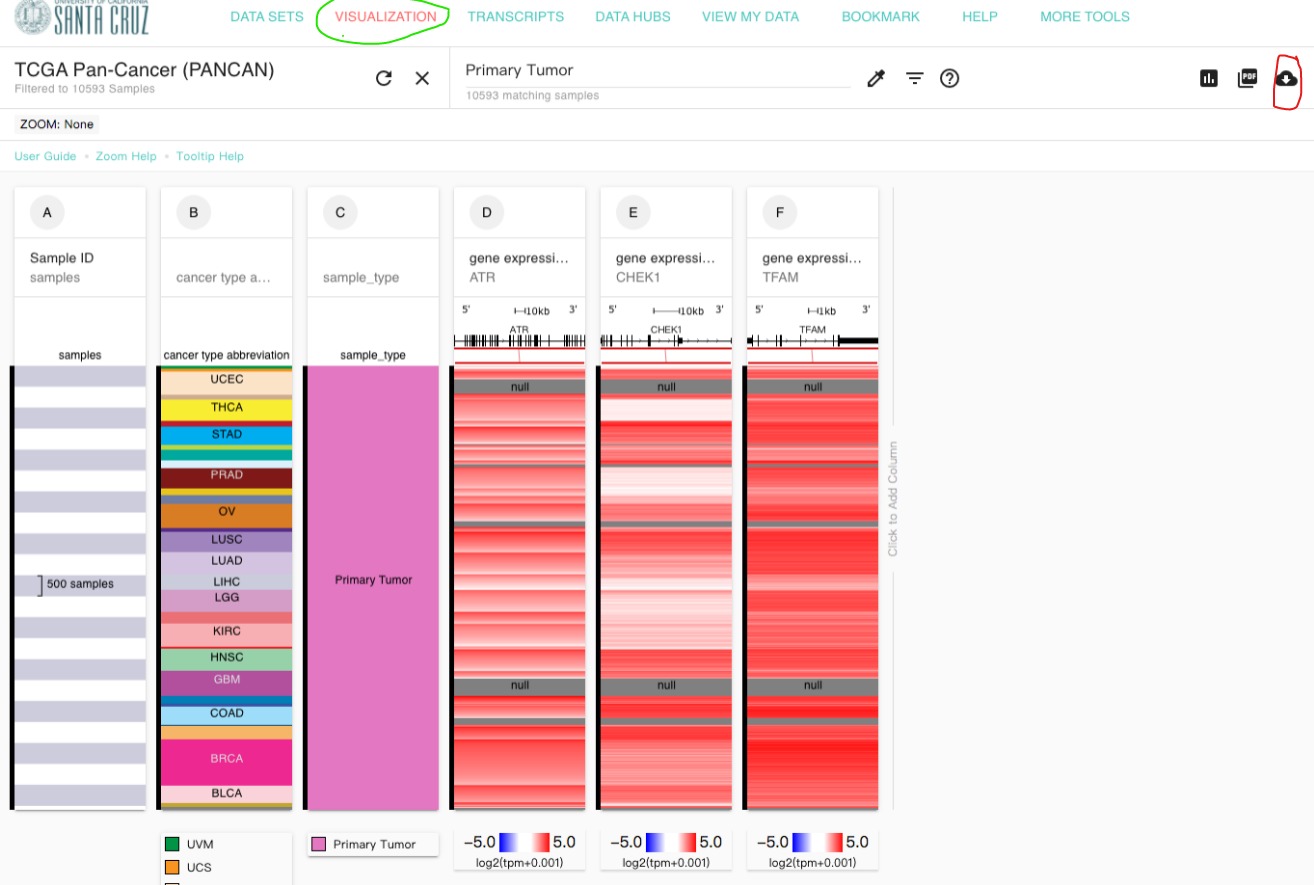1314x885 pixels.
Task: Click the green UVM legend swatch
Action: click(172, 845)
